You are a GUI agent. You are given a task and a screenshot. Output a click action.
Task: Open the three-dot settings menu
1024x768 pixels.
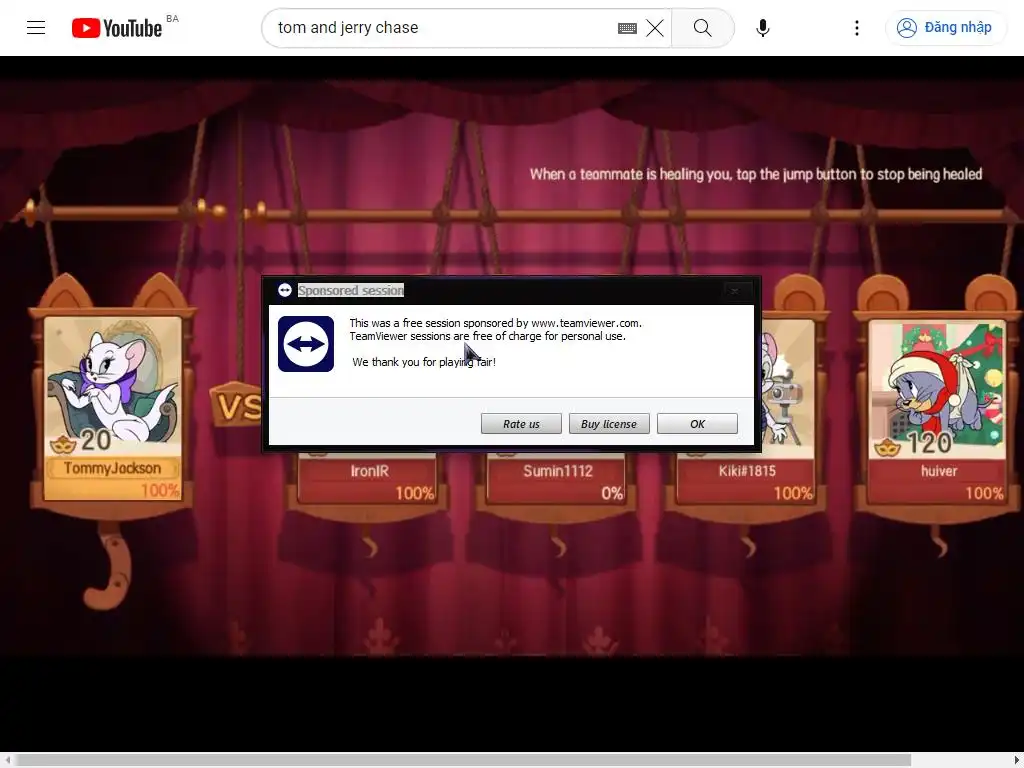[857, 28]
